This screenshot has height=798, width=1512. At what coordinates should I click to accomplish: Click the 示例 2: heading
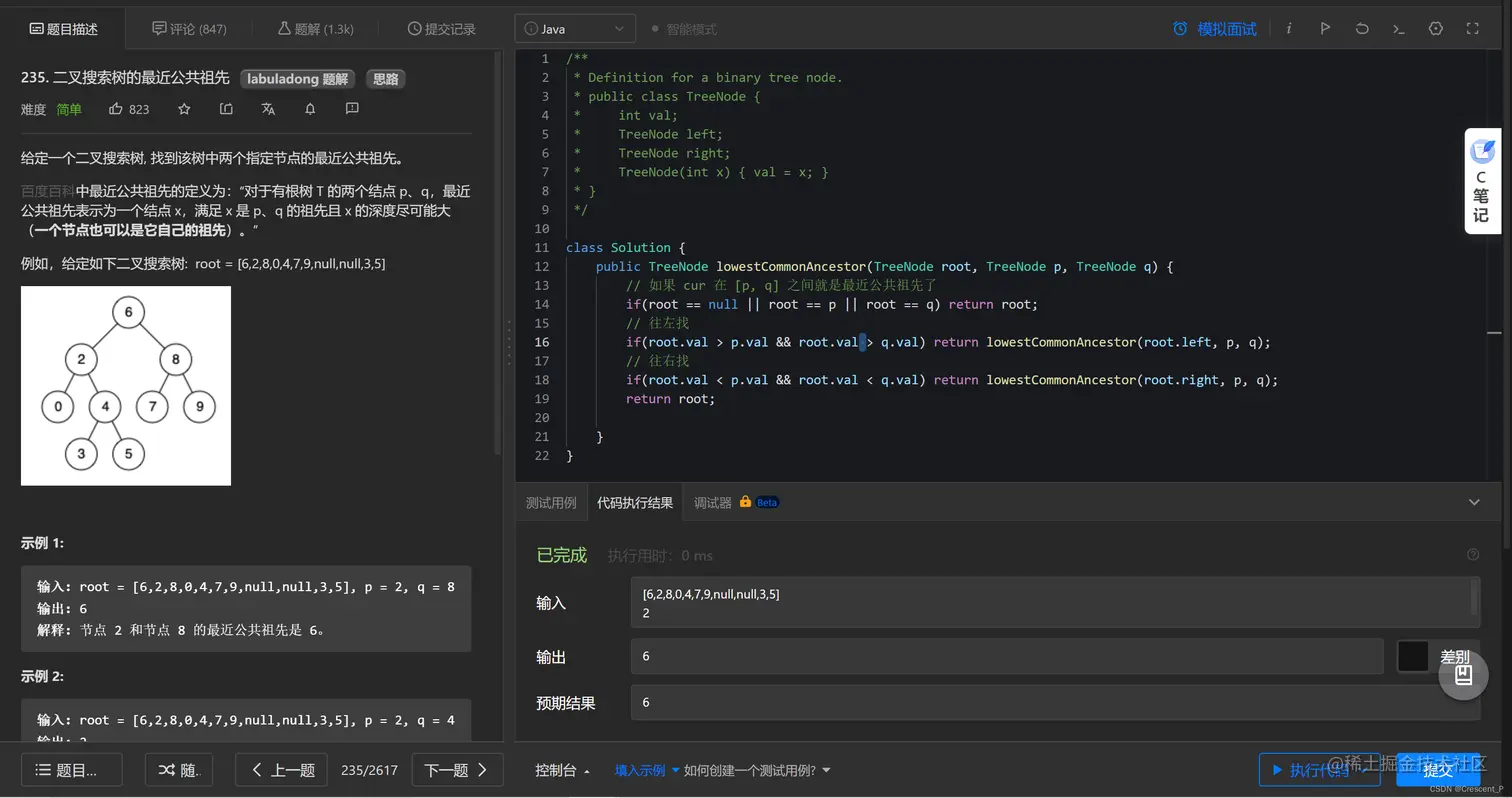coord(42,676)
